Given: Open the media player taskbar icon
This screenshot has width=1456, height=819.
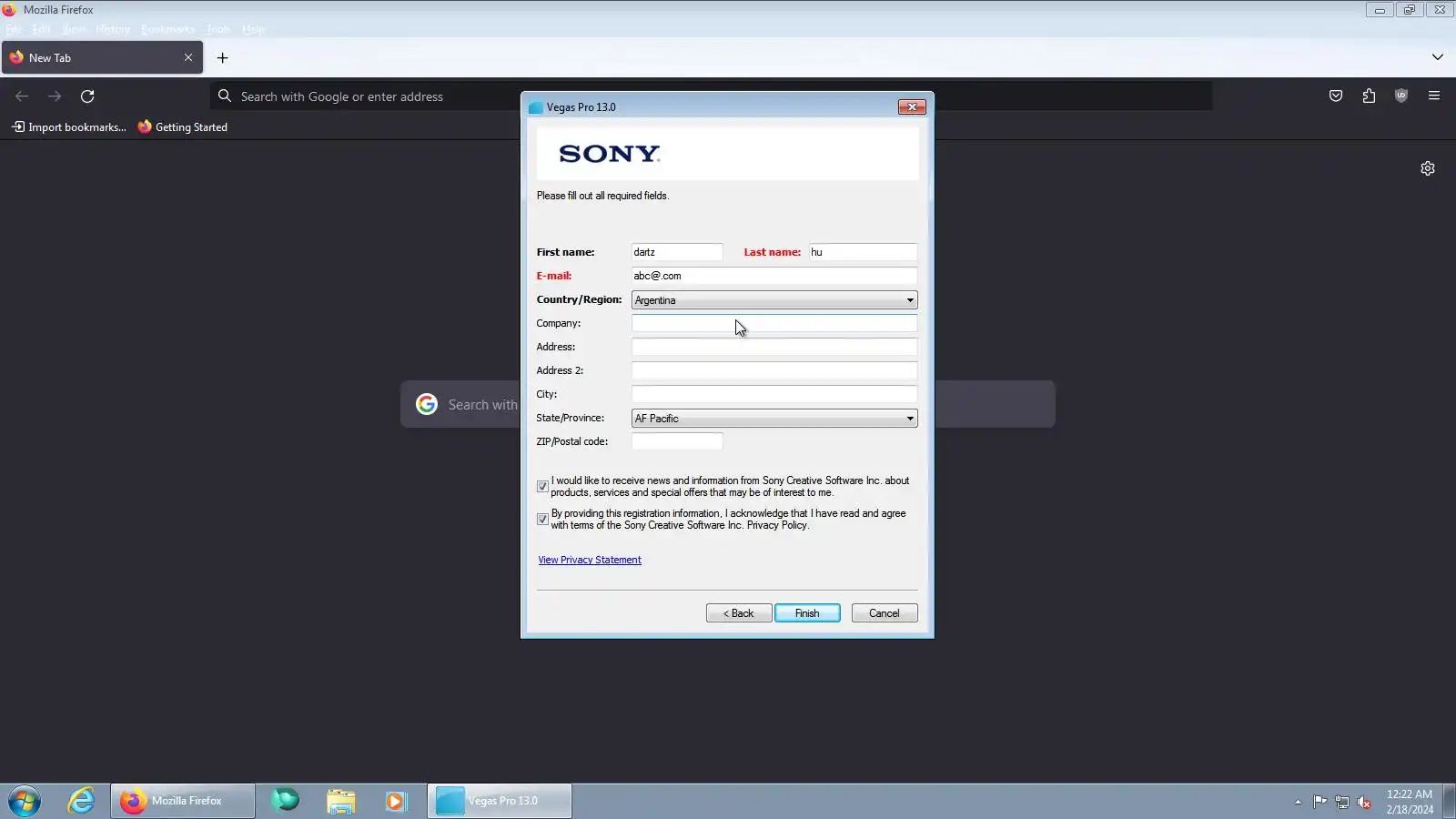Looking at the screenshot, I should pos(395,801).
